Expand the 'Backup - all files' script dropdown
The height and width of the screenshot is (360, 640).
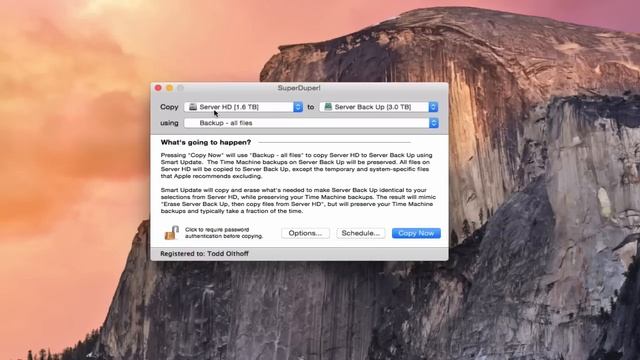point(311,123)
